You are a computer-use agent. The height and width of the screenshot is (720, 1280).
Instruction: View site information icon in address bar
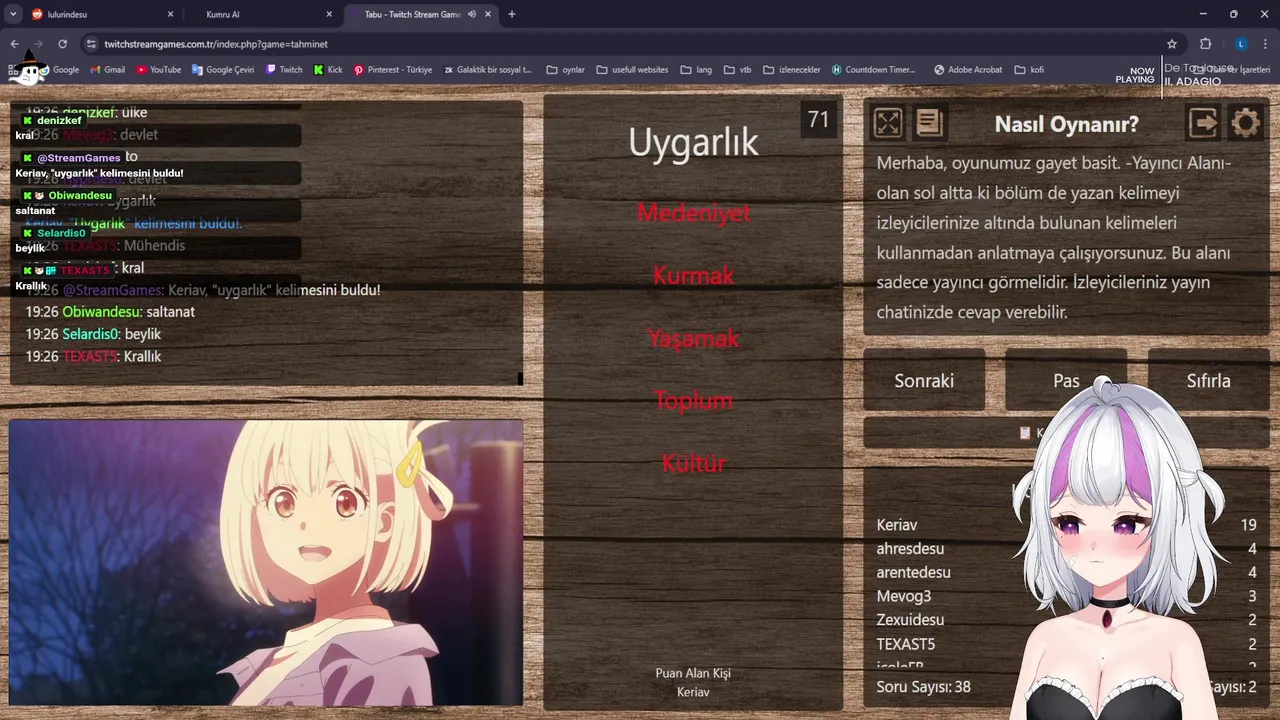click(92, 44)
